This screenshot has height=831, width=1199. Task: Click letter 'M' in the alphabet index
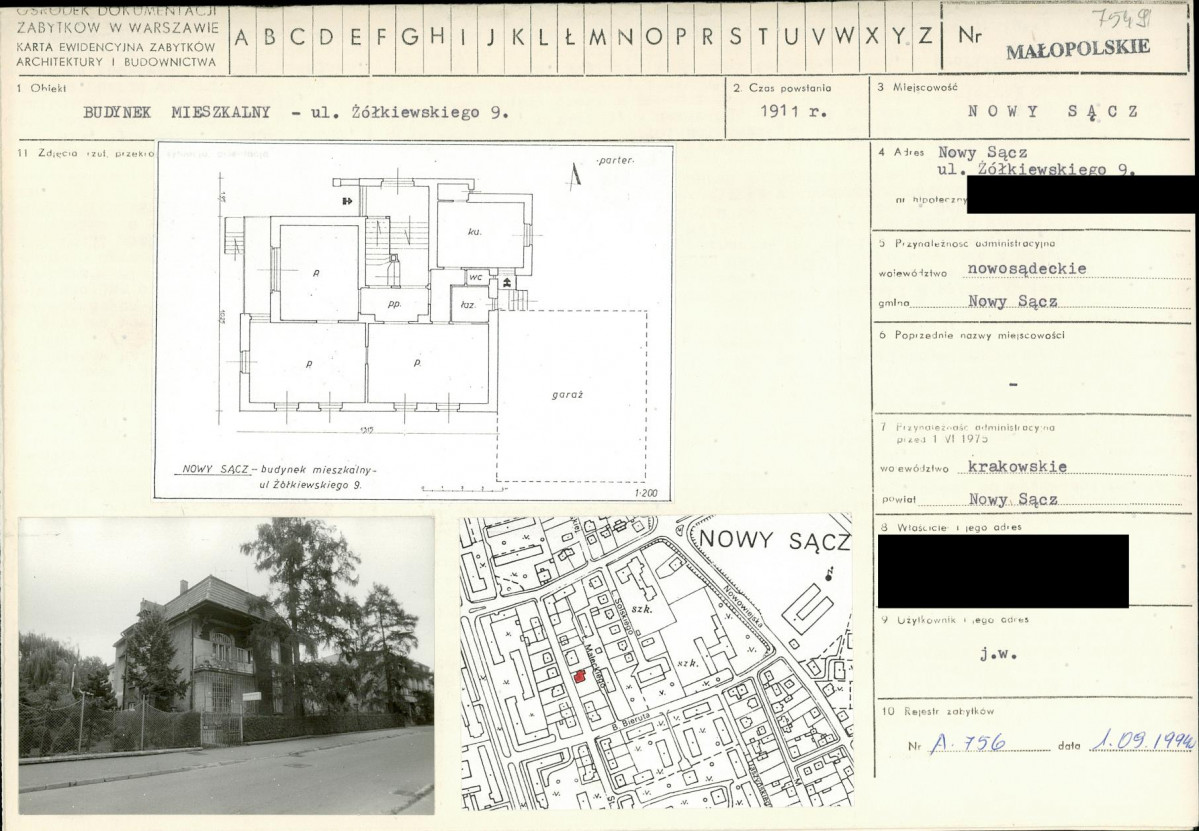597,37
